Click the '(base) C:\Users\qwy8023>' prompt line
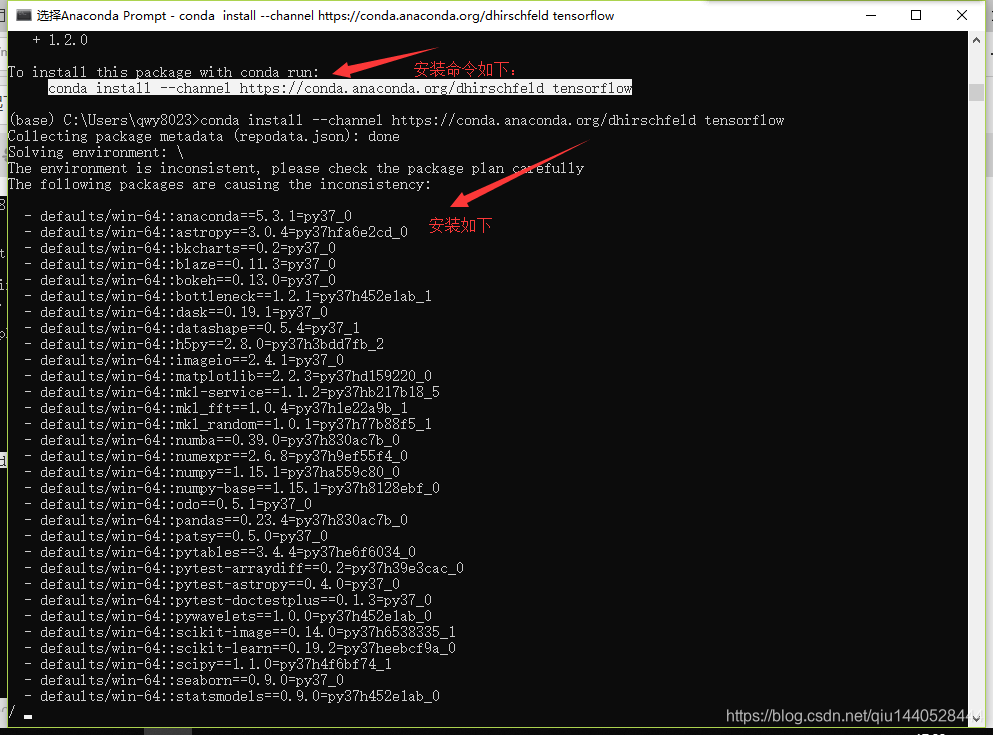 pos(396,120)
